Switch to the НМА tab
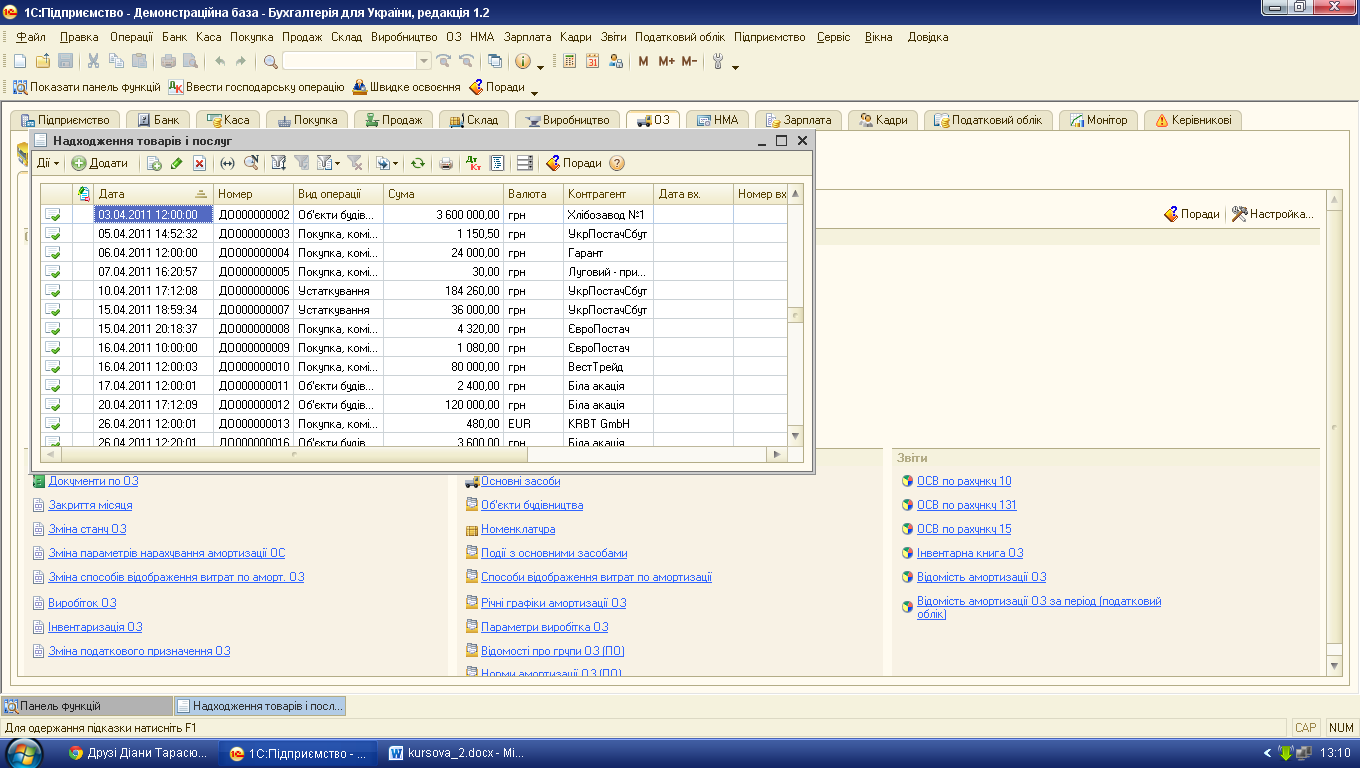This screenshot has height=768, width=1360. (x=717, y=120)
